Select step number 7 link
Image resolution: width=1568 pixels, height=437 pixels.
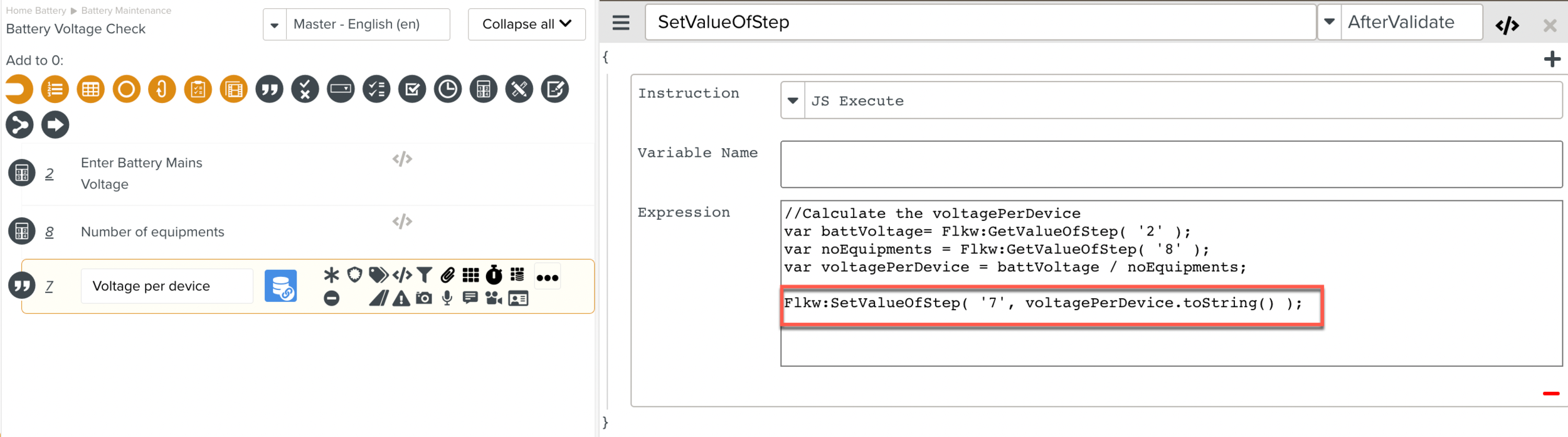click(x=50, y=286)
